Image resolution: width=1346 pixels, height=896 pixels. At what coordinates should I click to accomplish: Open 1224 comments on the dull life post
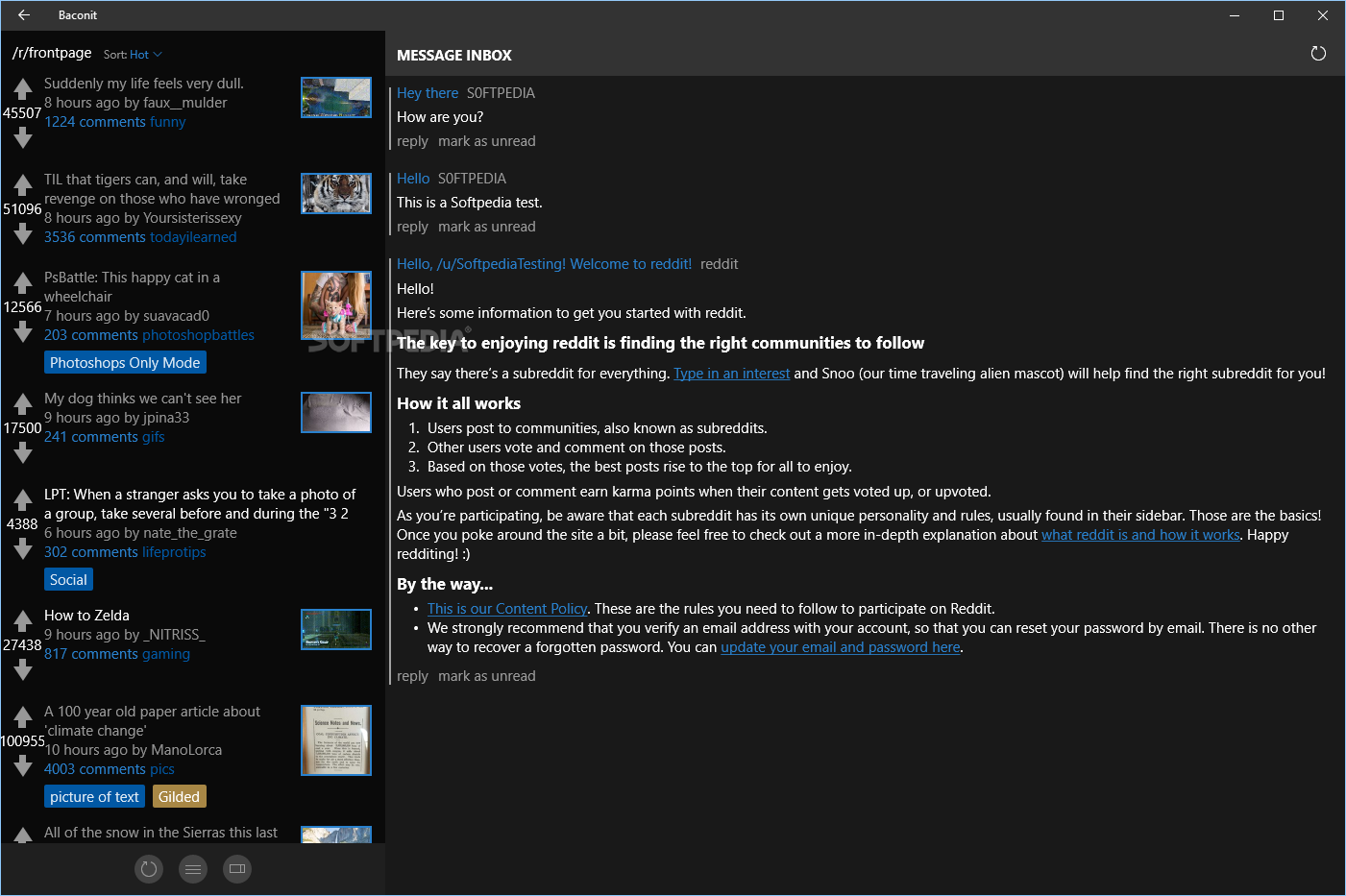pyautogui.click(x=95, y=122)
